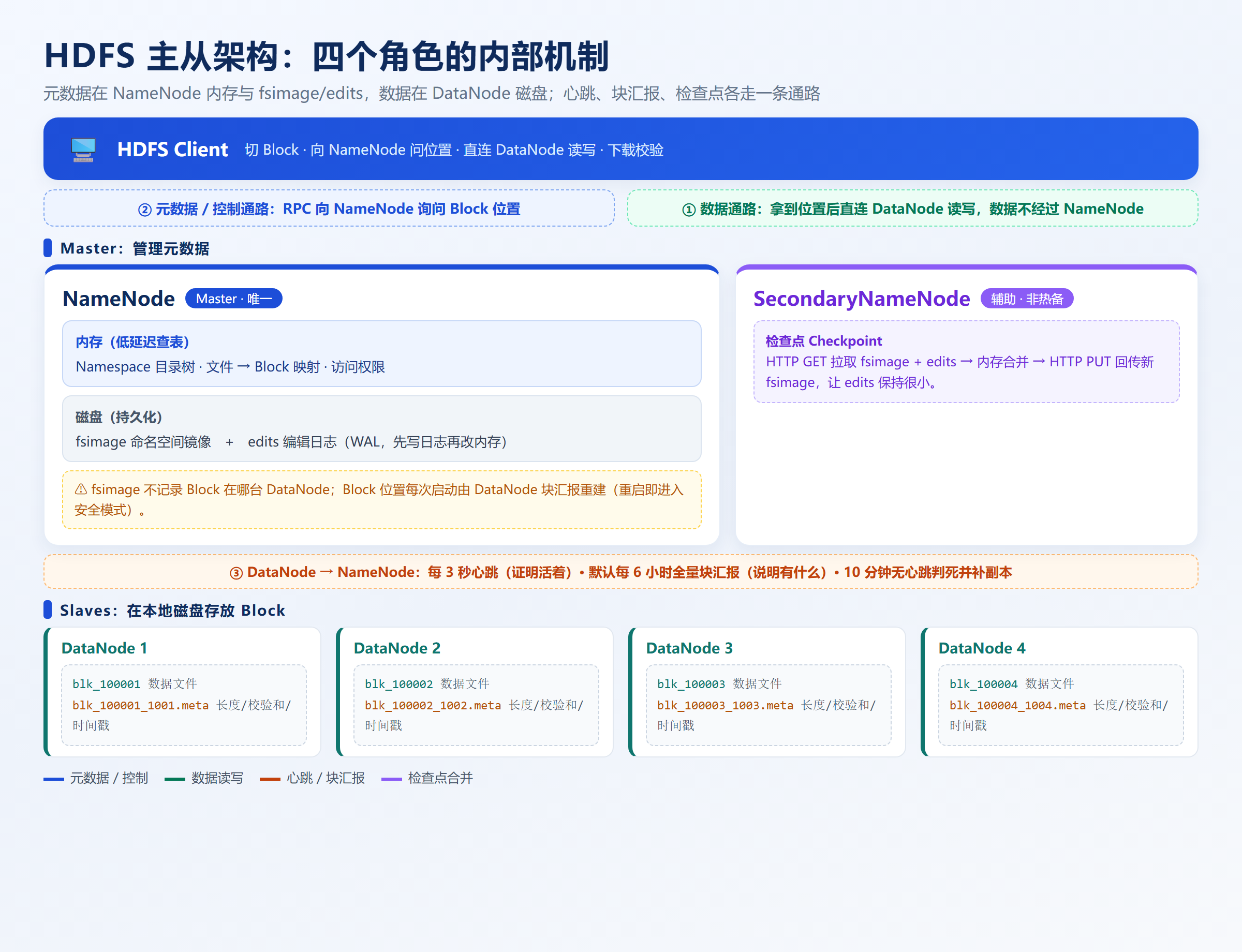Click the 'fsimage 命名空间镜像' disk description line
Viewport: 1242px width, 952px height.
(x=291, y=441)
